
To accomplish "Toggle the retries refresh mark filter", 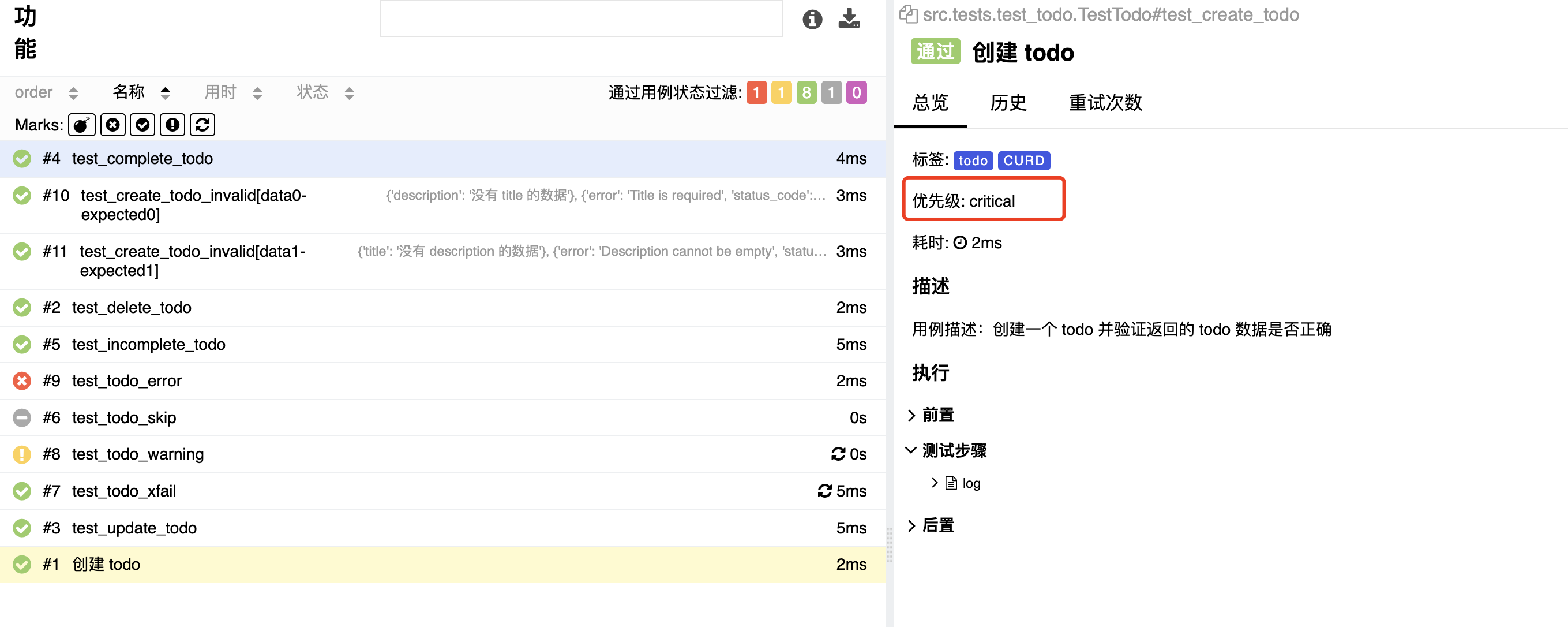I will (202, 125).
